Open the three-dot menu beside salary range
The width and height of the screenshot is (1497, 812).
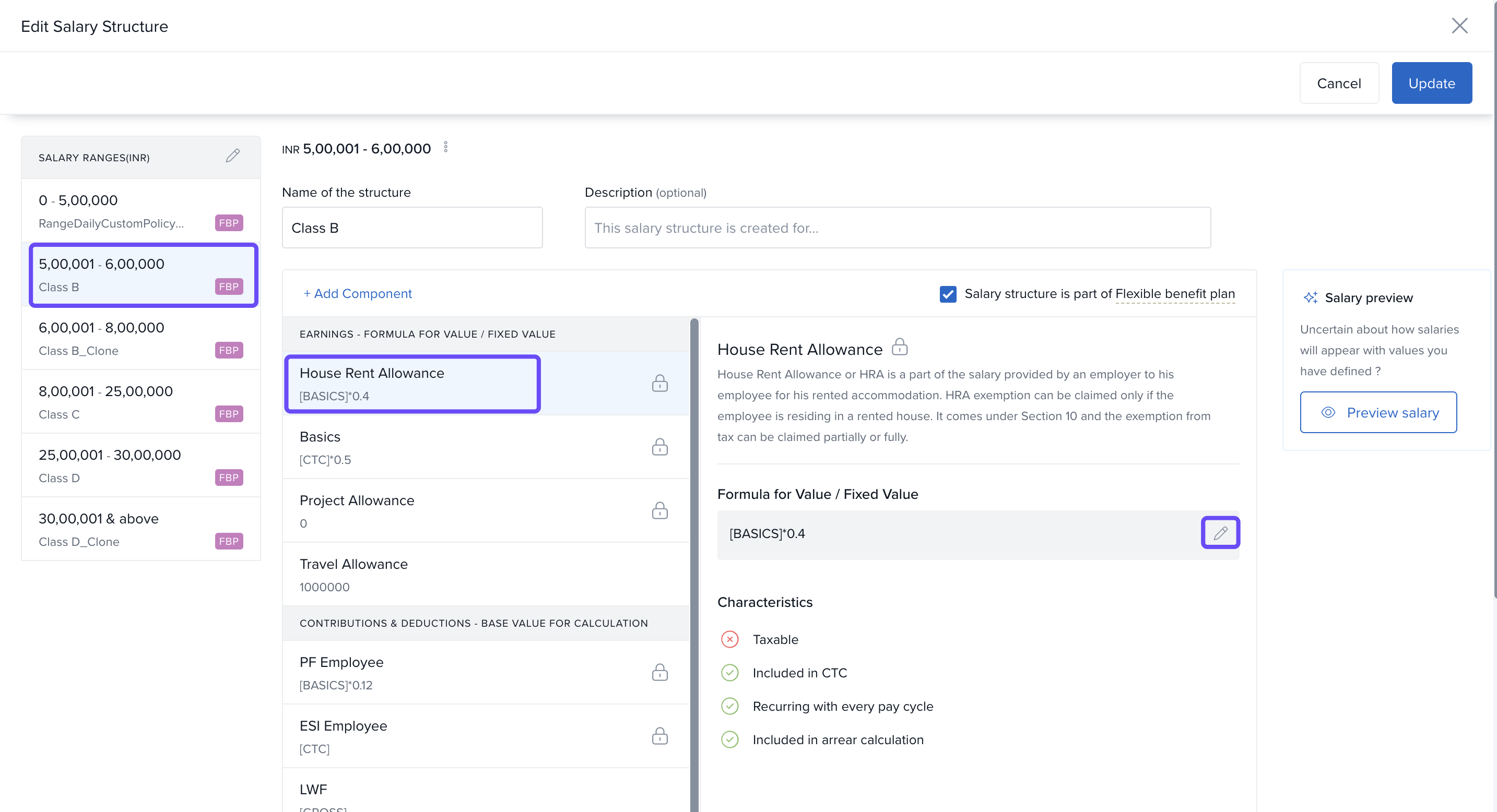[446, 148]
